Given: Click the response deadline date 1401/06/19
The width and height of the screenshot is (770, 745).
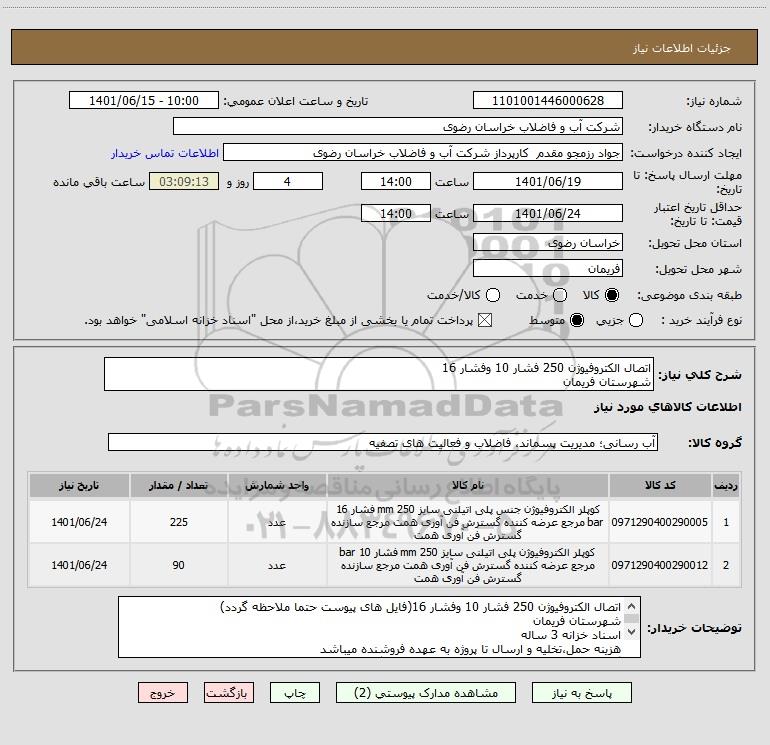Looking at the screenshot, I should pos(548,182).
